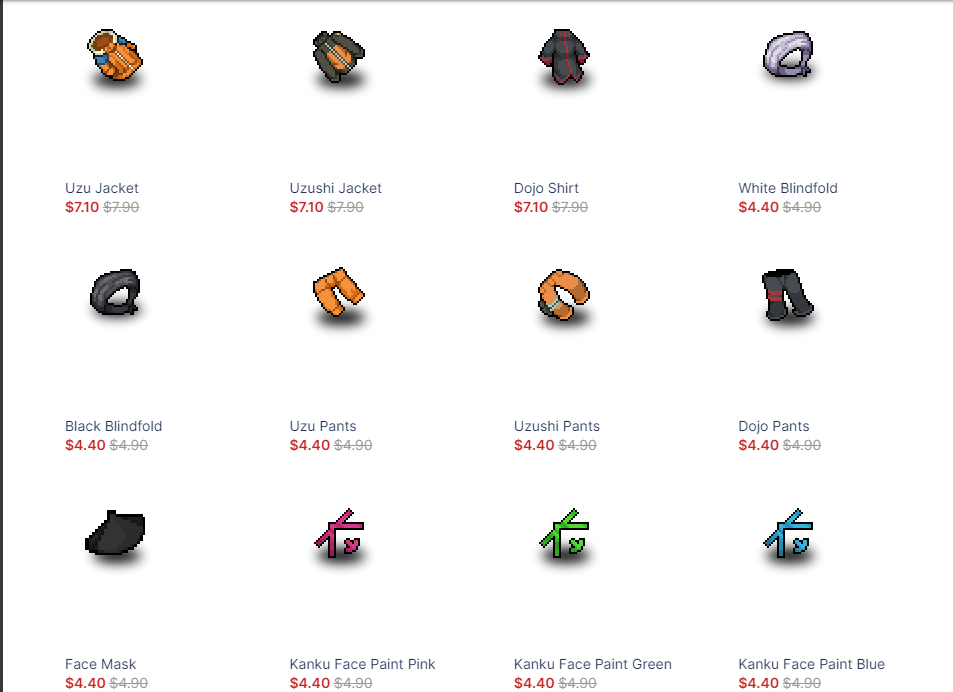953x692 pixels.
Task: Open the Uzushi Pants item image
Action: pos(563,295)
